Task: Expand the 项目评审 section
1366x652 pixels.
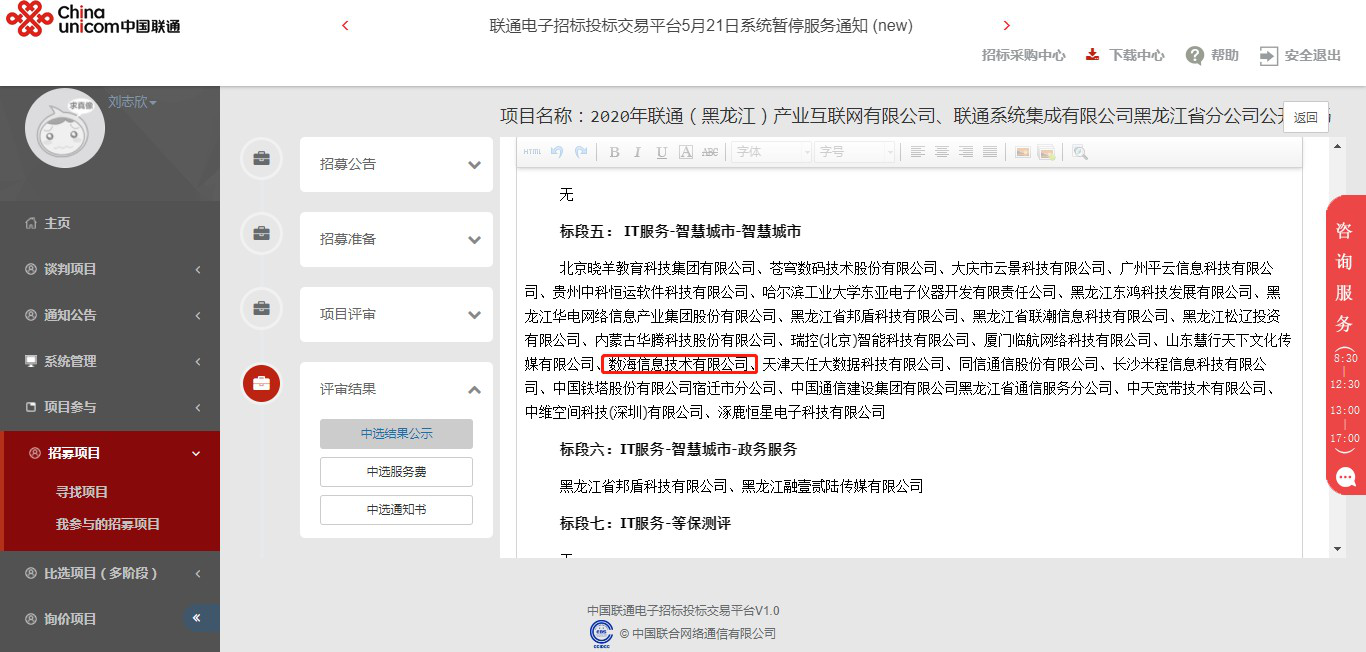Action: [x=396, y=314]
